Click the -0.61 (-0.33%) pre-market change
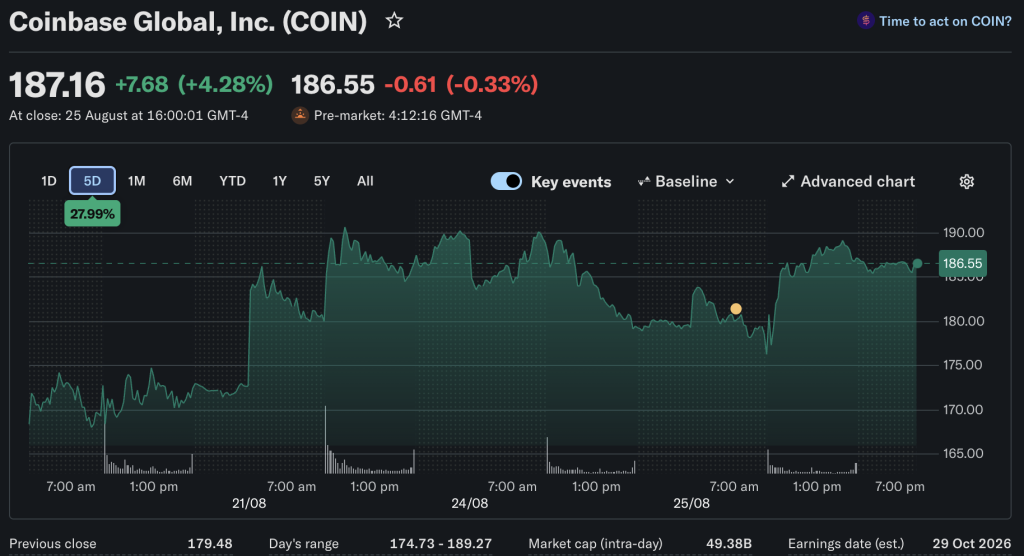This screenshot has width=1024, height=556. click(461, 84)
